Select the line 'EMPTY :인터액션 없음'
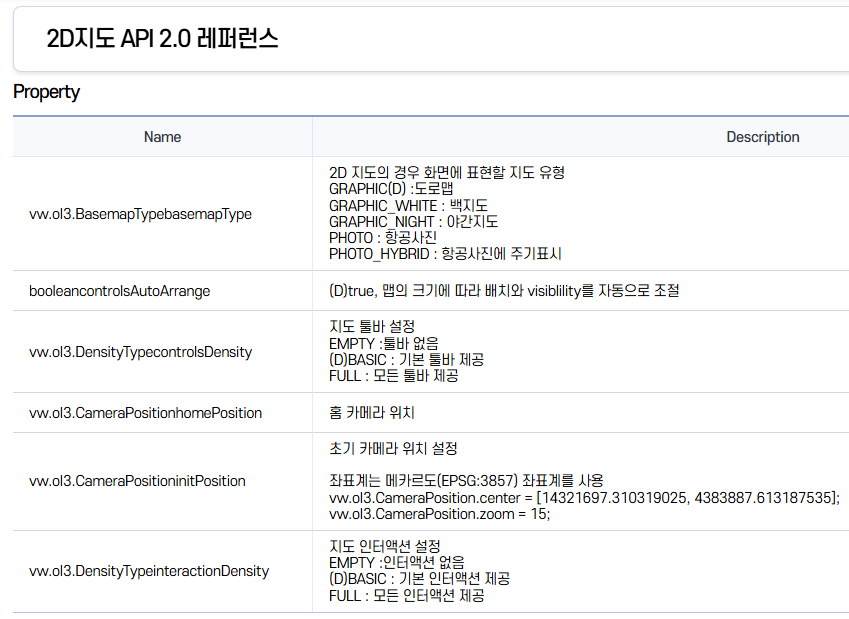Screen dimensions: 849x619 396,563
